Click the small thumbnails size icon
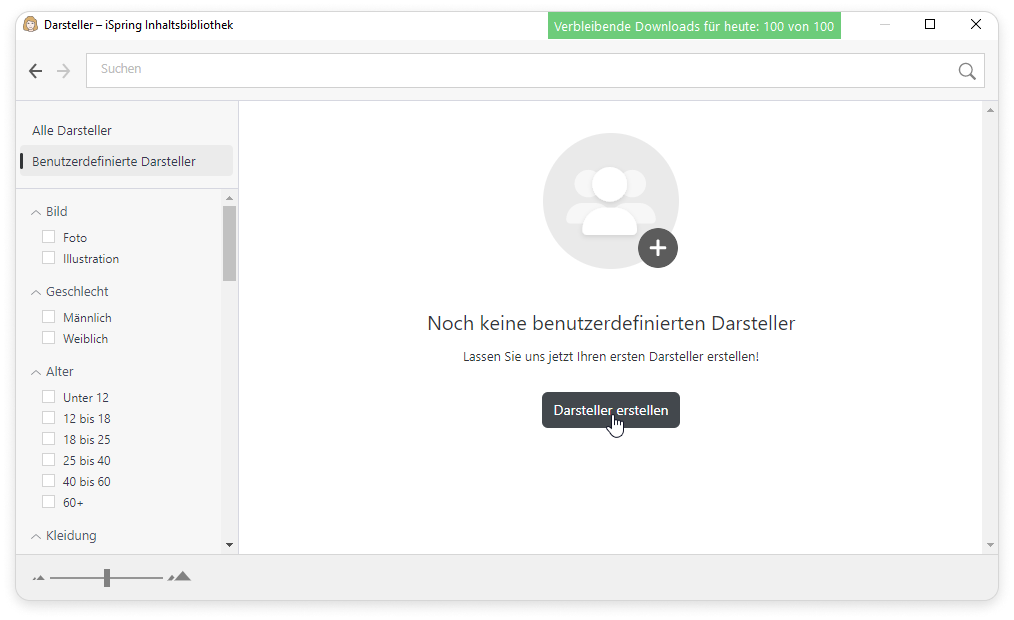The height and width of the screenshot is (620, 1014). tap(39, 578)
